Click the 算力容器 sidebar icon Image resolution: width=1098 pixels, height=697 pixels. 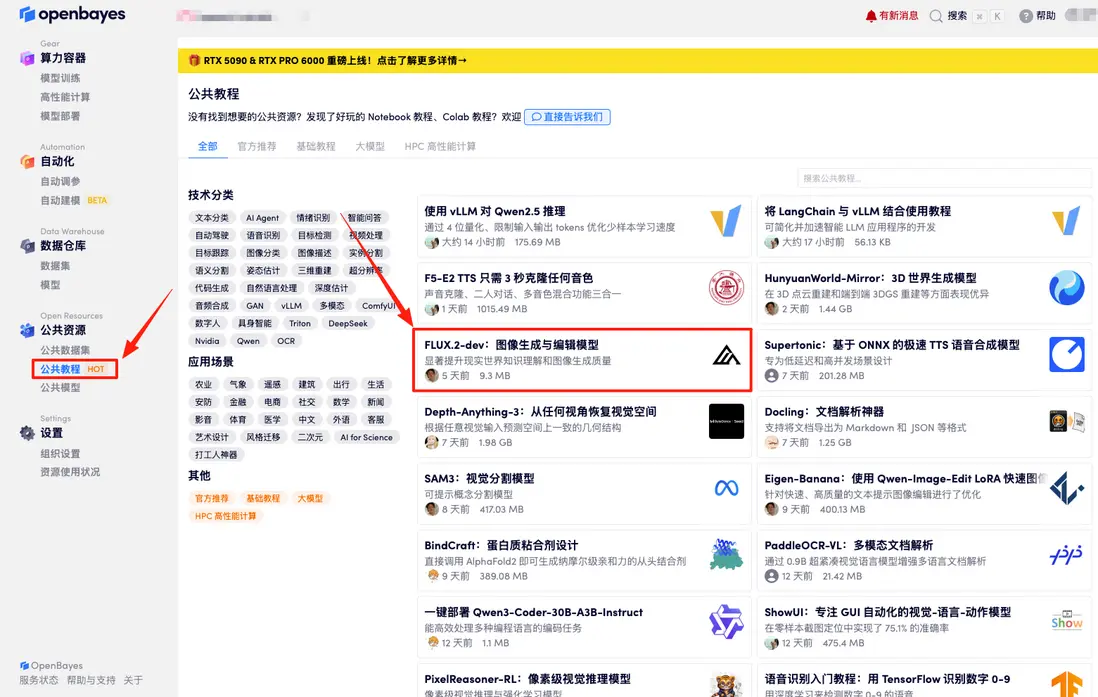pos(27,58)
